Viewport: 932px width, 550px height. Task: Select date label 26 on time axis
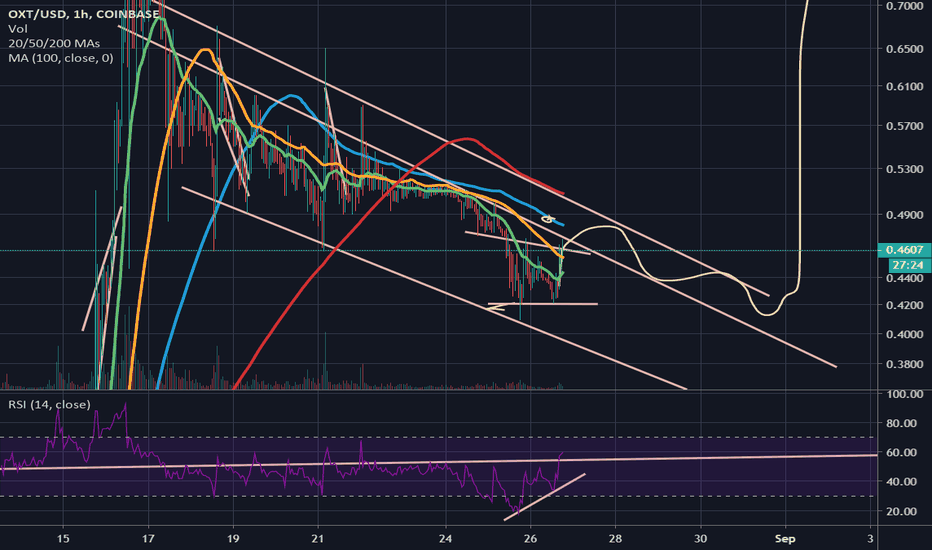click(531, 539)
